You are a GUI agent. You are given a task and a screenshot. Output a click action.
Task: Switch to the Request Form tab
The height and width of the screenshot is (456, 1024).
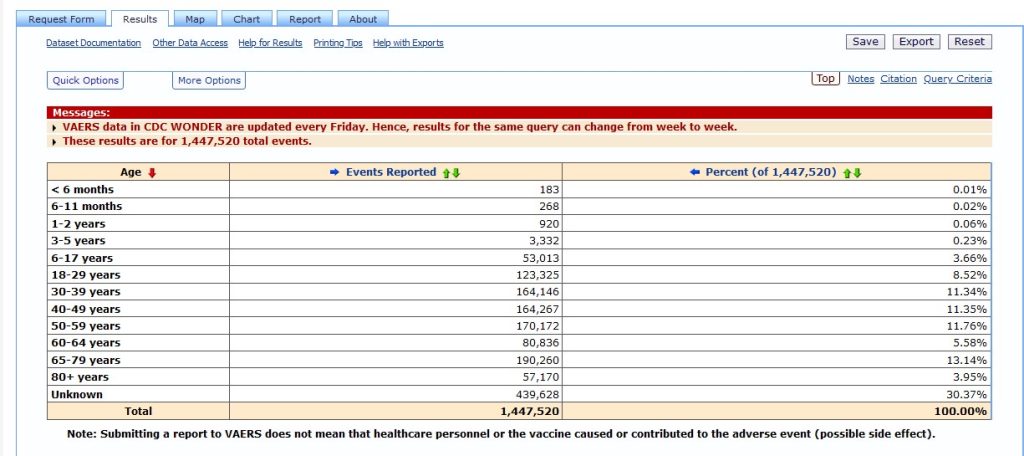[x=62, y=19]
